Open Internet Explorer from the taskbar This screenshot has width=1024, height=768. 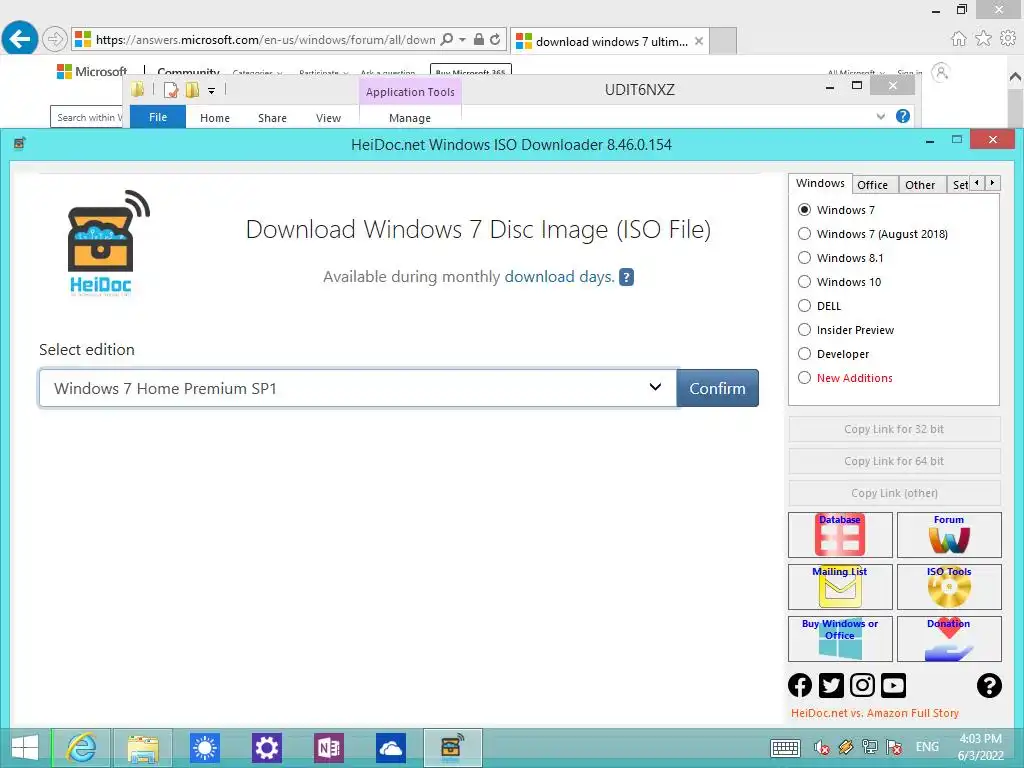[x=82, y=748]
